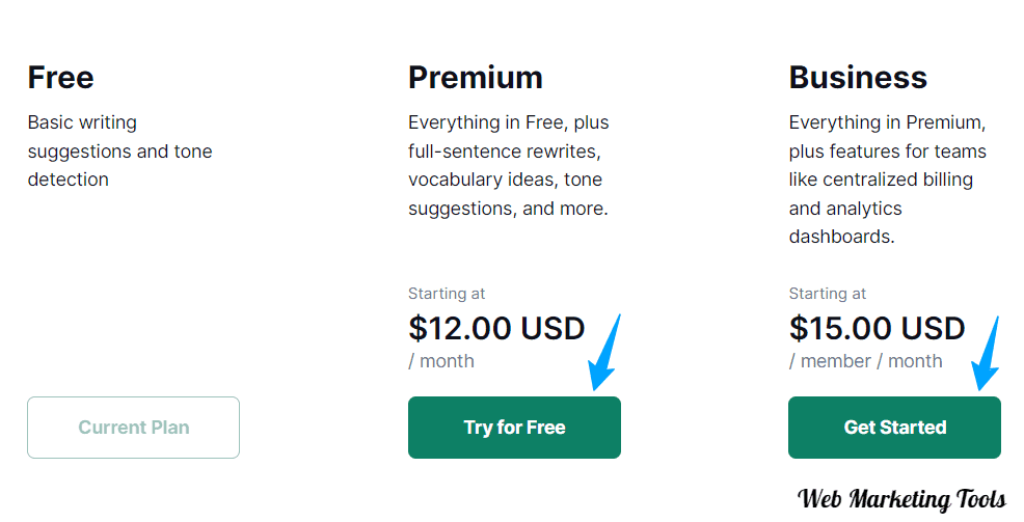Click the blue arrow above Get Started

pos(985,353)
